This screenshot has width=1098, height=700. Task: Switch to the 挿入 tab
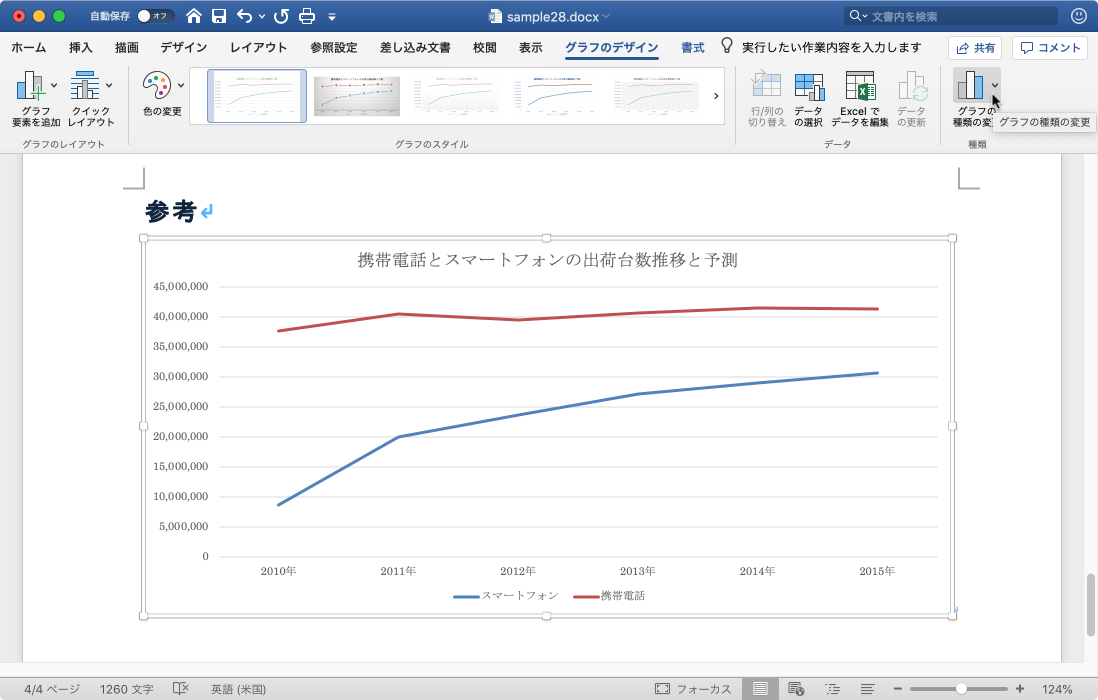tap(81, 48)
